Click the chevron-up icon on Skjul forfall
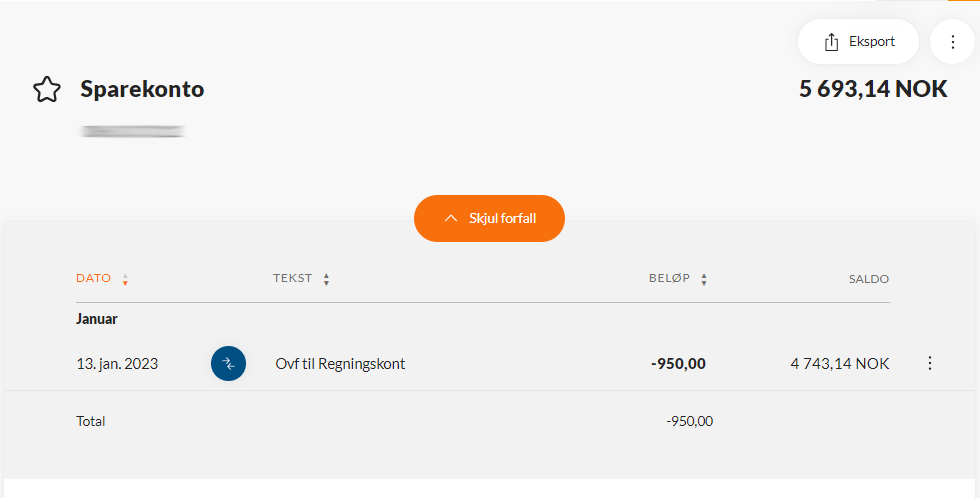980x498 pixels. pyautogui.click(x=451, y=218)
